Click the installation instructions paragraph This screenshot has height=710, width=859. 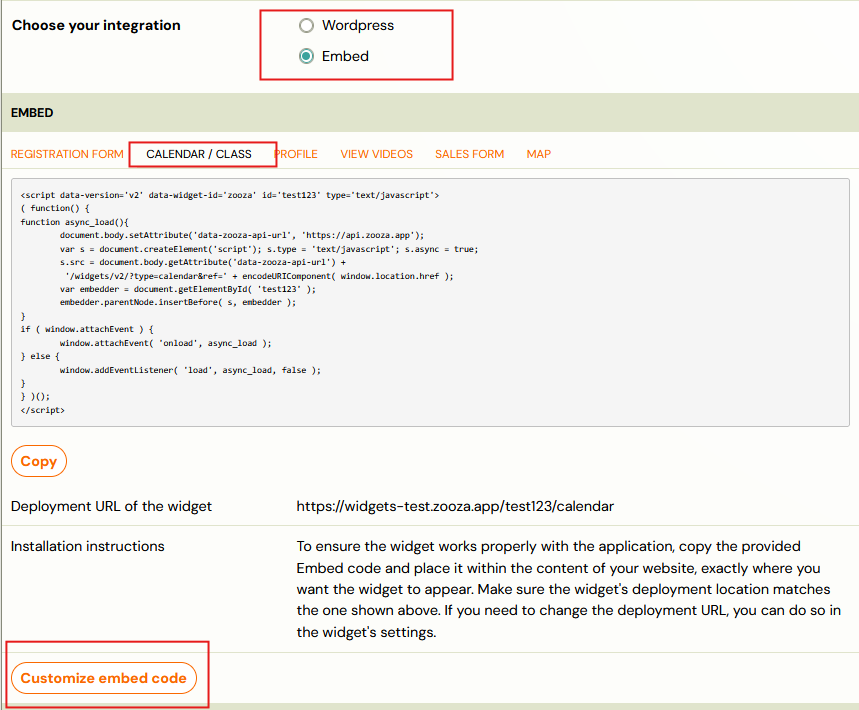point(569,589)
